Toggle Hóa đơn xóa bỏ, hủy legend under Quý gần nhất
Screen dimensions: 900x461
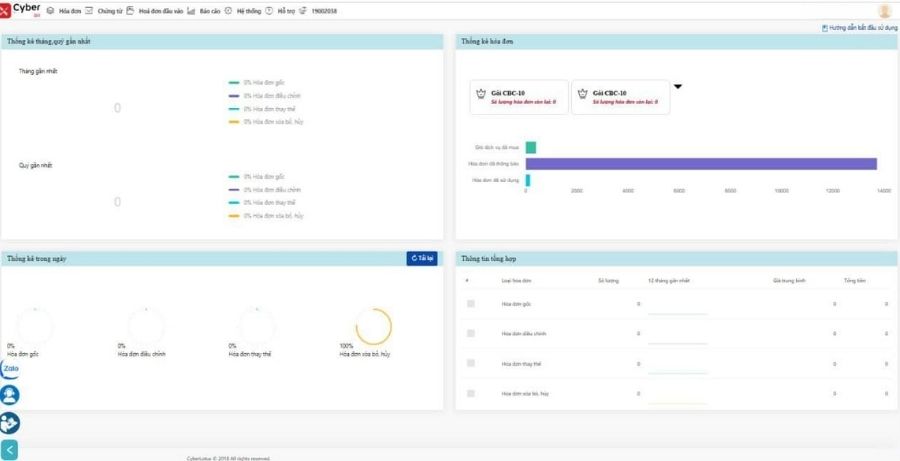[x=266, y=216]
